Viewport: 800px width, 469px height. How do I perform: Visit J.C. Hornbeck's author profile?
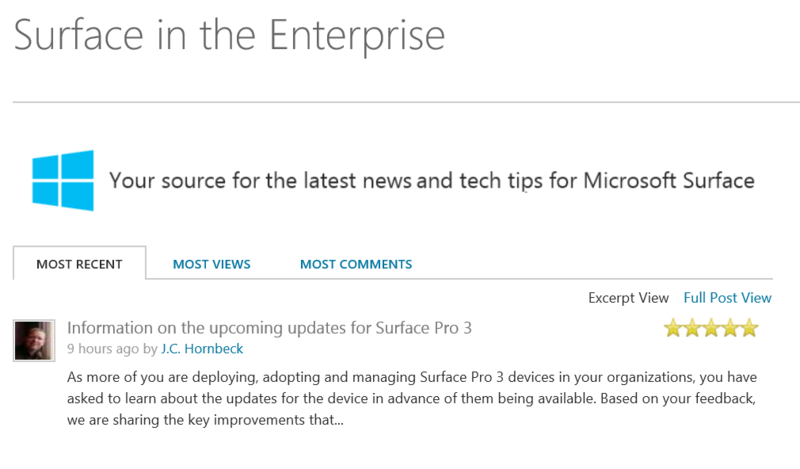point(201,349)
